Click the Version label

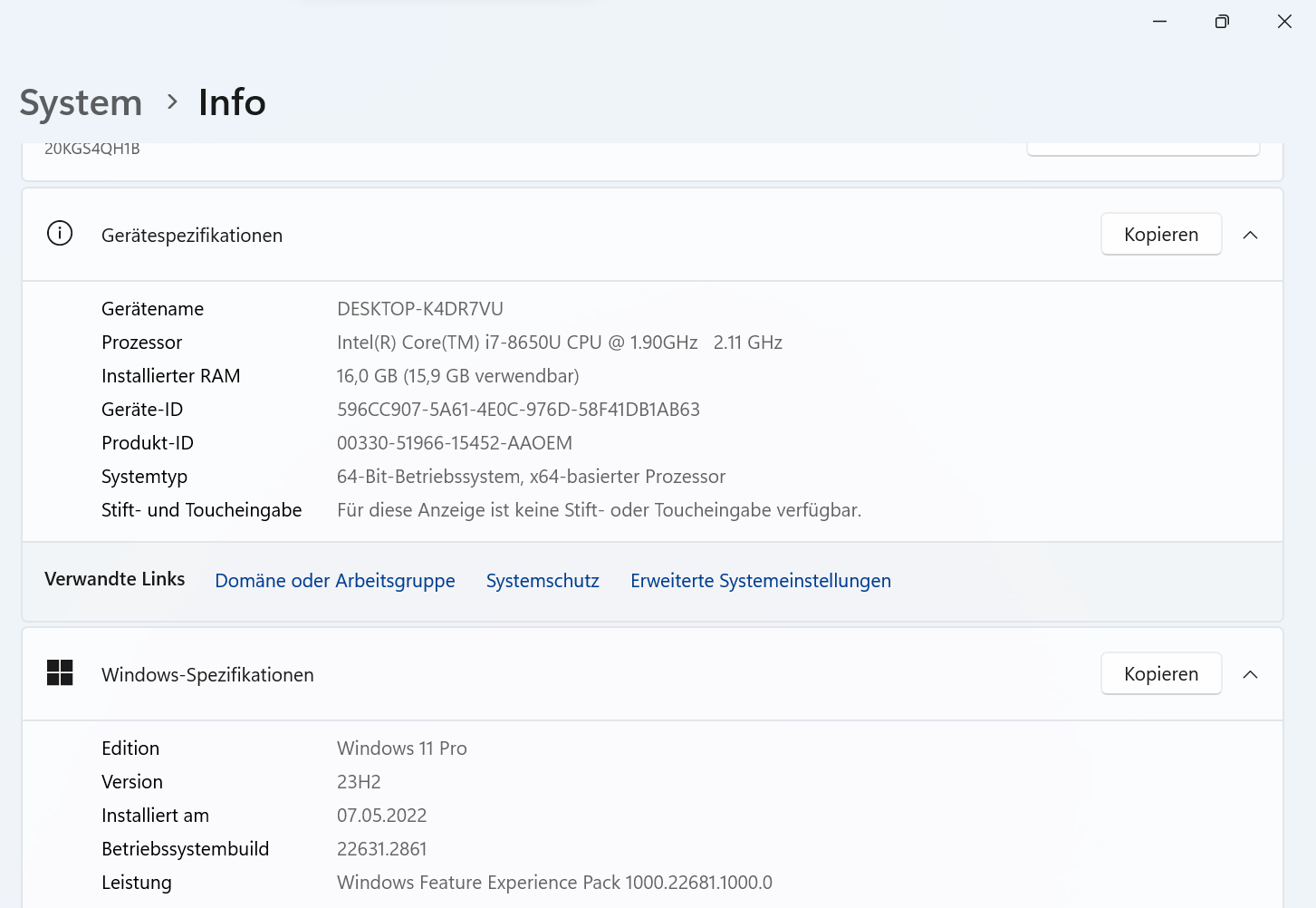coord(132,782)
